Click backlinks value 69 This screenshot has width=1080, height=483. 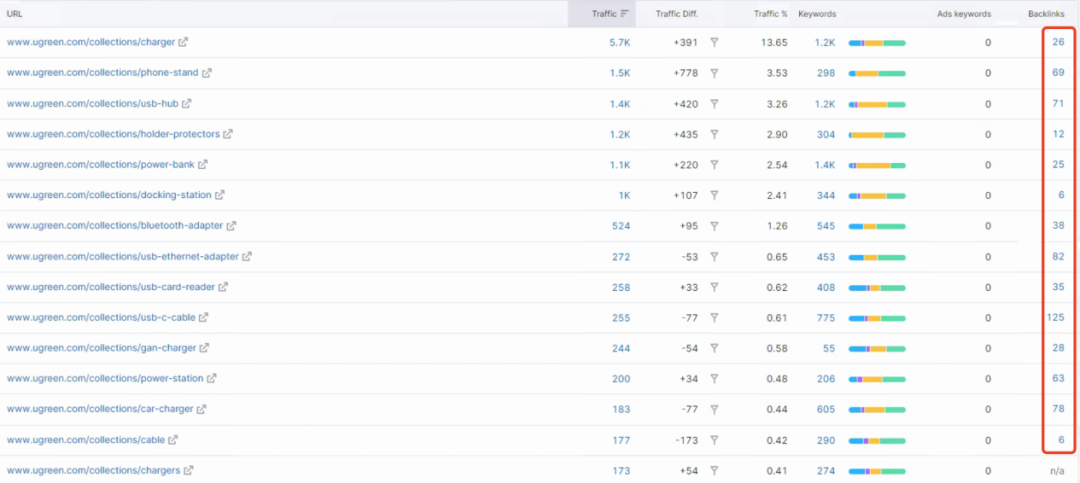point(1059,72)
